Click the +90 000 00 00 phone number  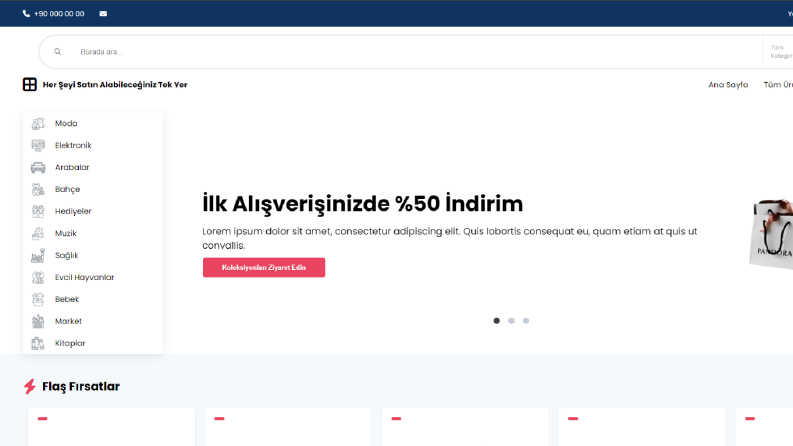[x=59, y=14]
